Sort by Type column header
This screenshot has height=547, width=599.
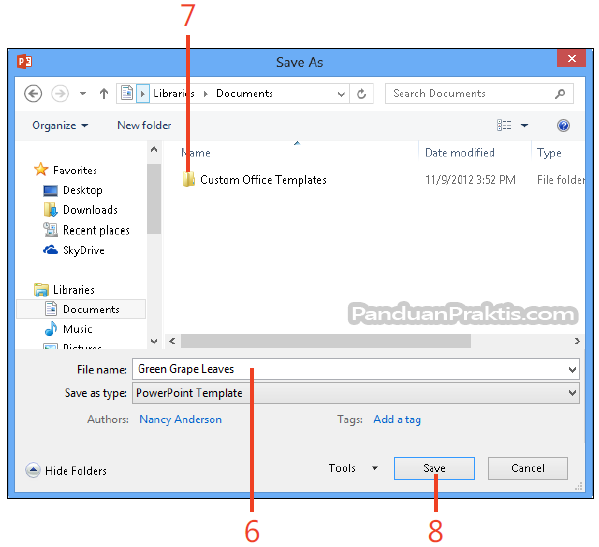pyautogui.click(x=549, y=153)
